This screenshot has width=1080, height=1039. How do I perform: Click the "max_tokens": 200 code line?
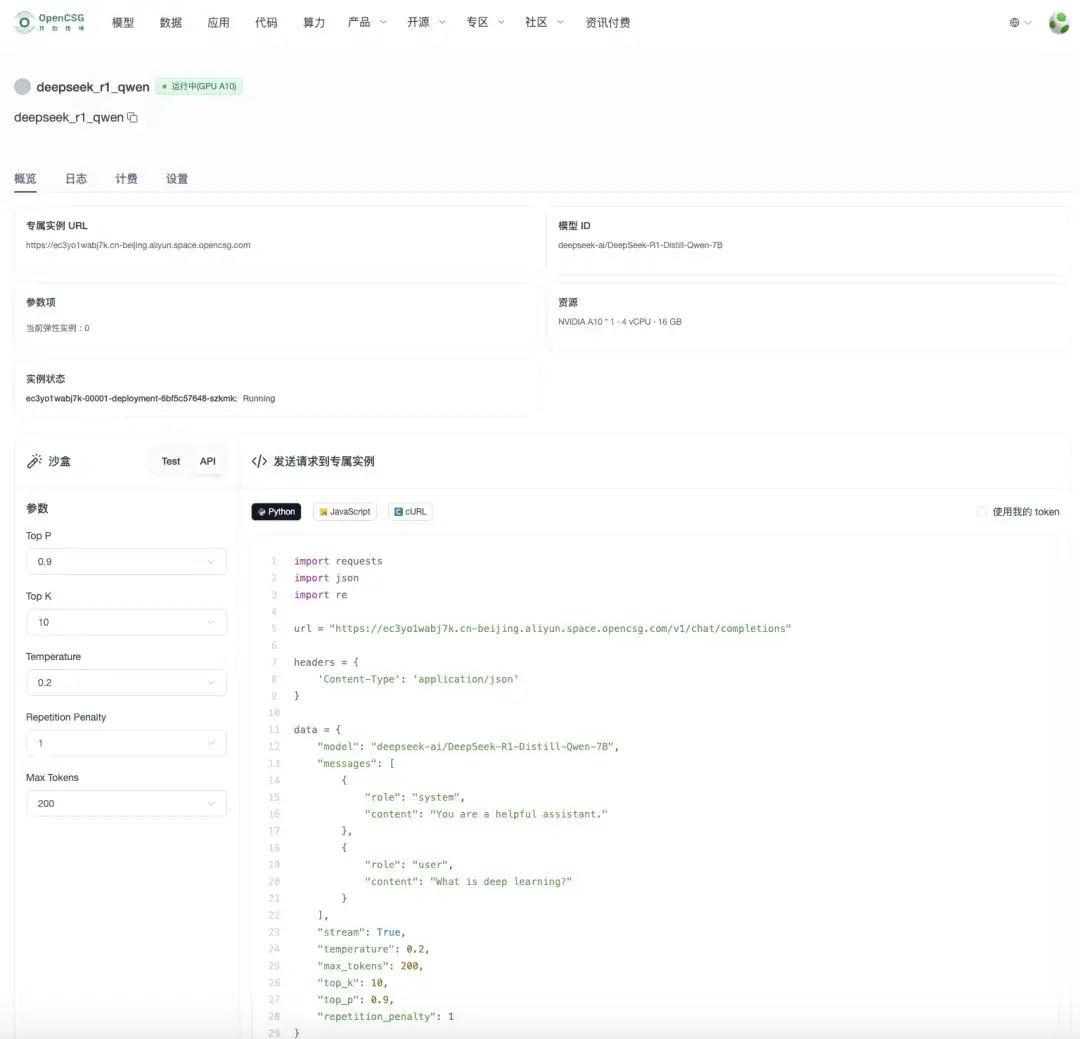point(370,966)
